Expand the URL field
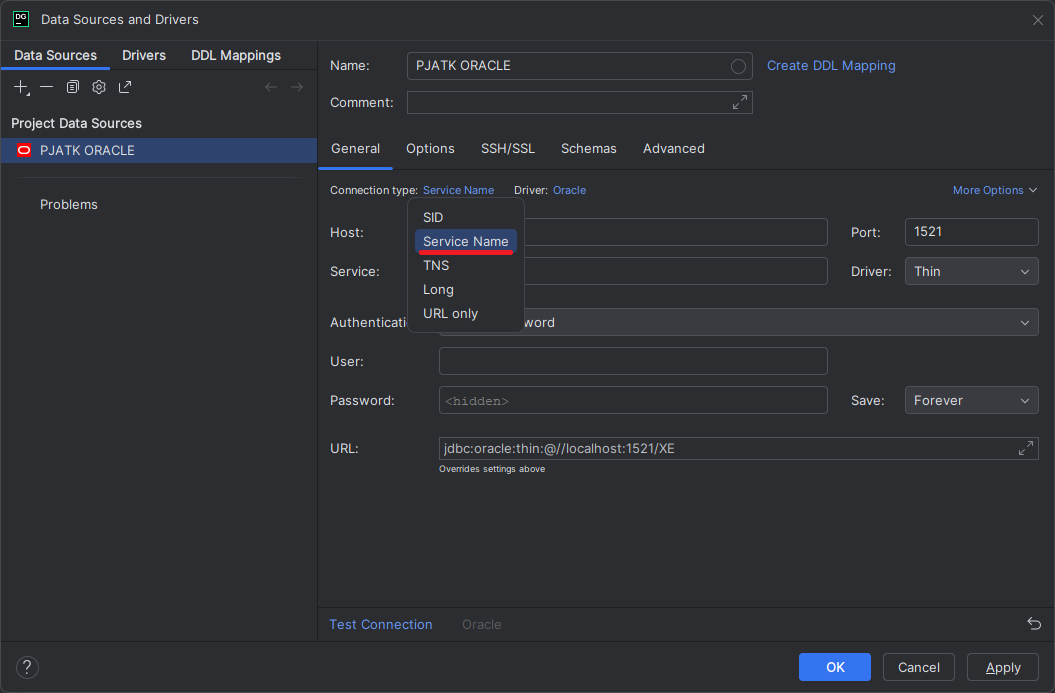Screen dimensions: 1055x693 click(x=1025, y=448)
